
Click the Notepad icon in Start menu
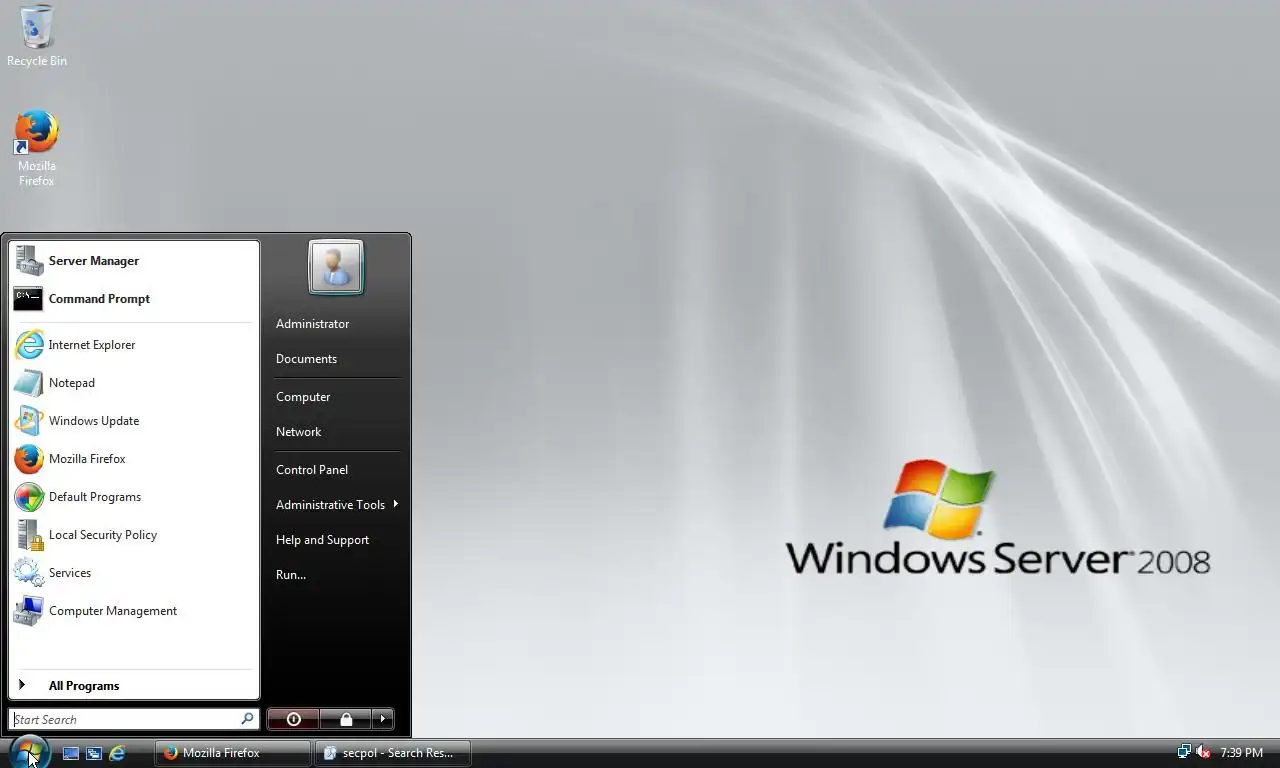click(x=29, y=383)
